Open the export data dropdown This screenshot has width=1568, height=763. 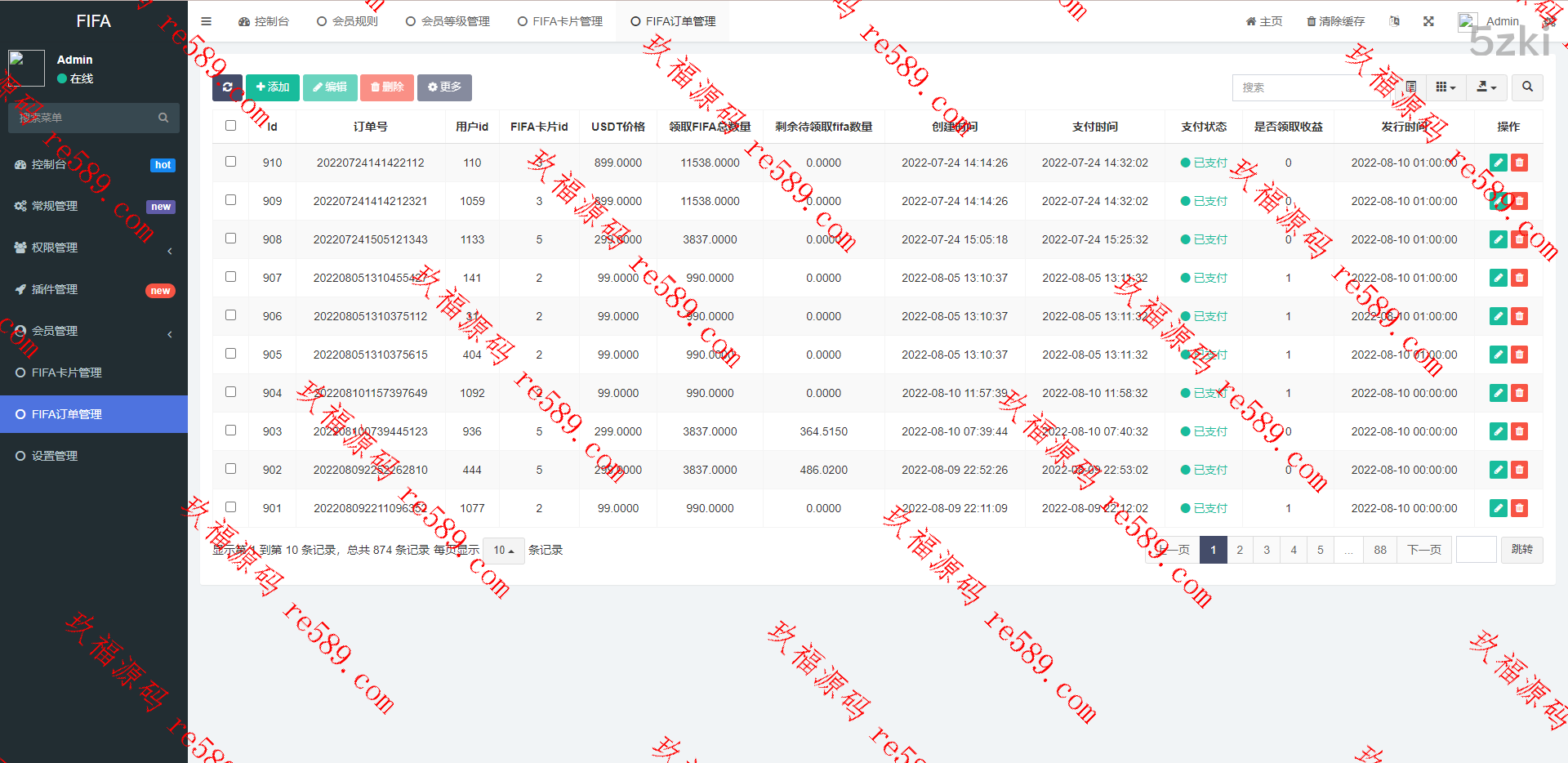(x=1486, y=87)
